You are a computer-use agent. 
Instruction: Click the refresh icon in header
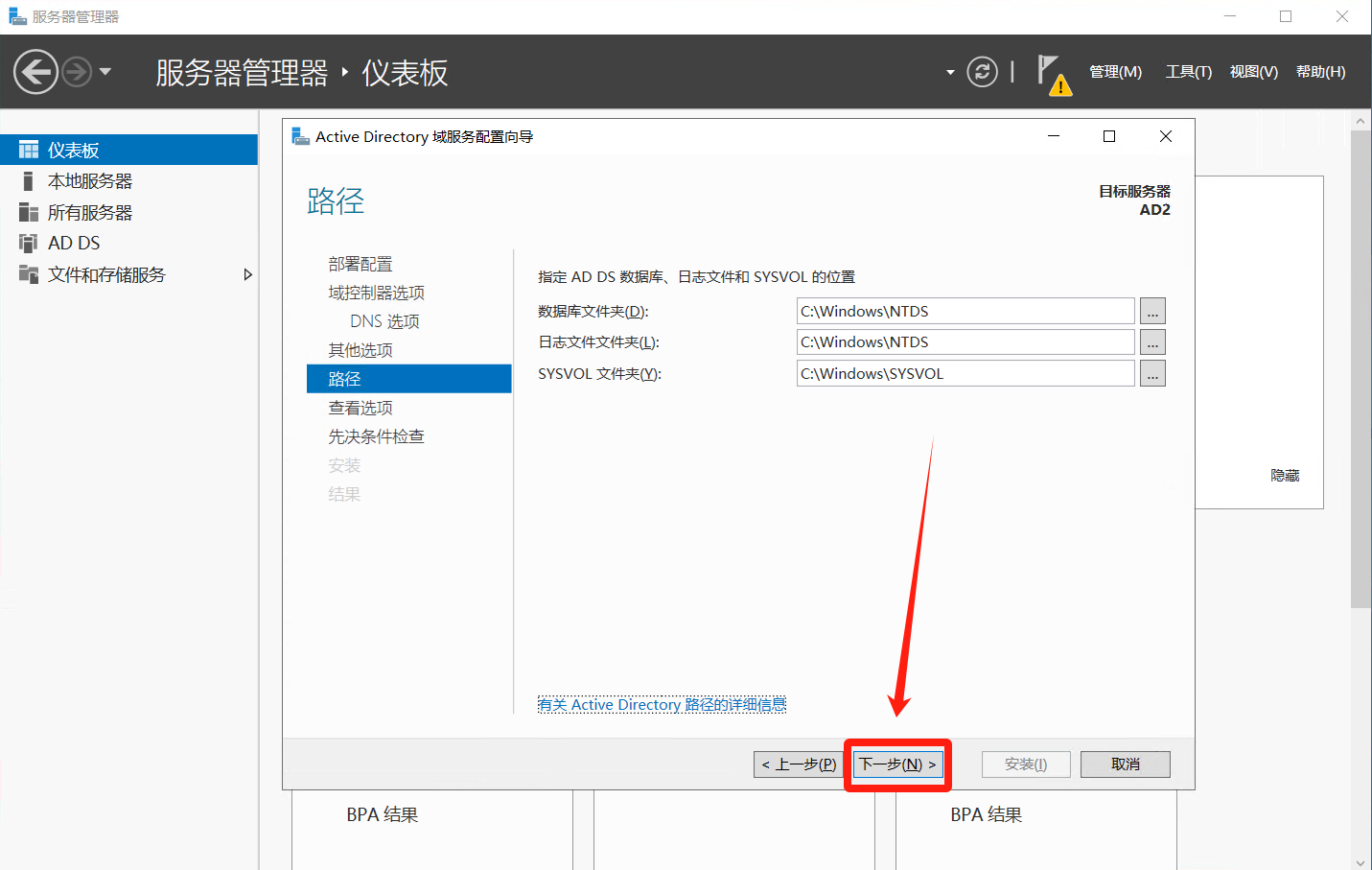[x=982, y=72]
